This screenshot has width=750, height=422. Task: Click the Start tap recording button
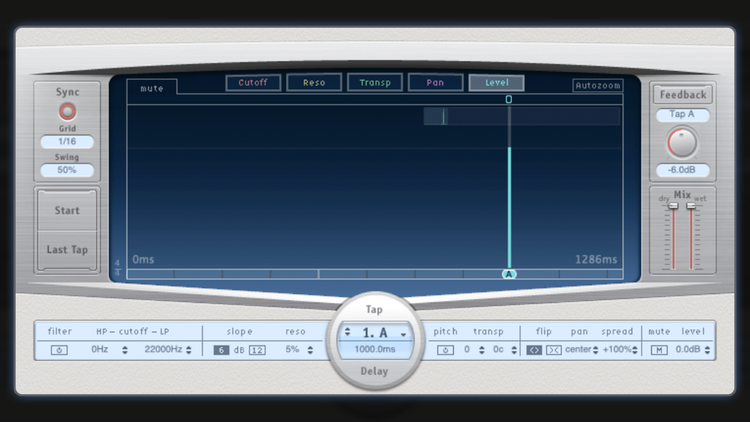click(67, 211)
